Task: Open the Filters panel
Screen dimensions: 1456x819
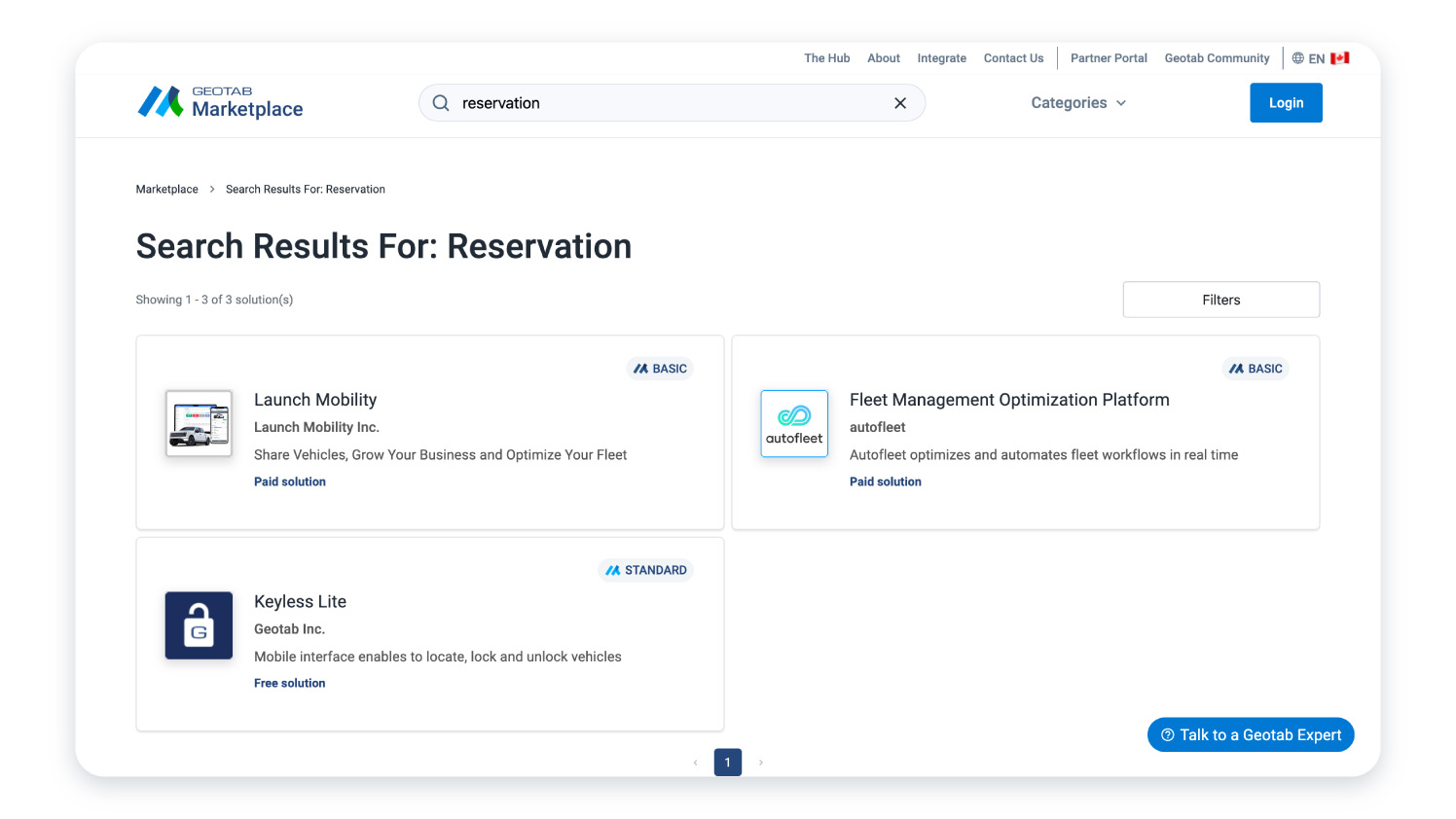Action: [1220, 299]
